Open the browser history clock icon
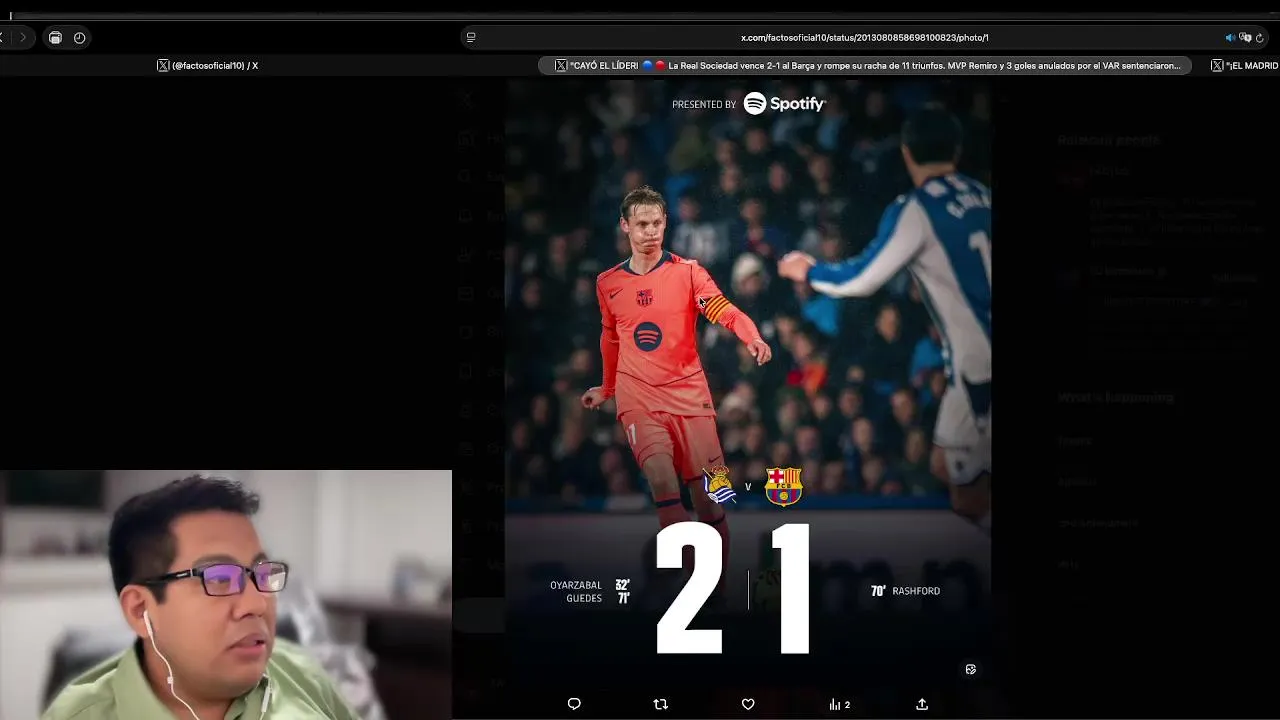Viewport: 1280px width, 720px height. click(79, 37)
